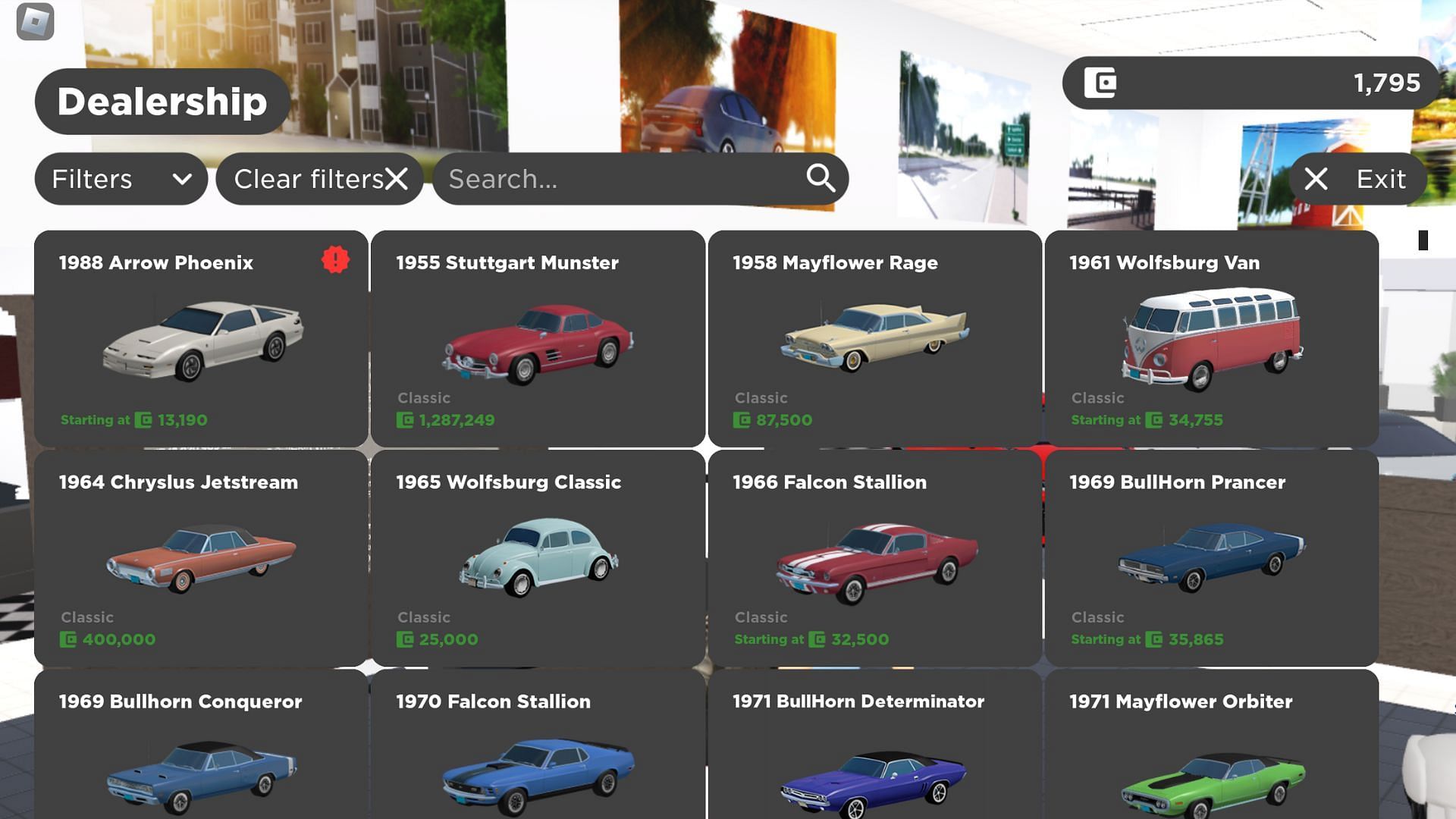Select the 1964 Chryslus Jetstream title
Screen dimensions: 1456x819
178,482
